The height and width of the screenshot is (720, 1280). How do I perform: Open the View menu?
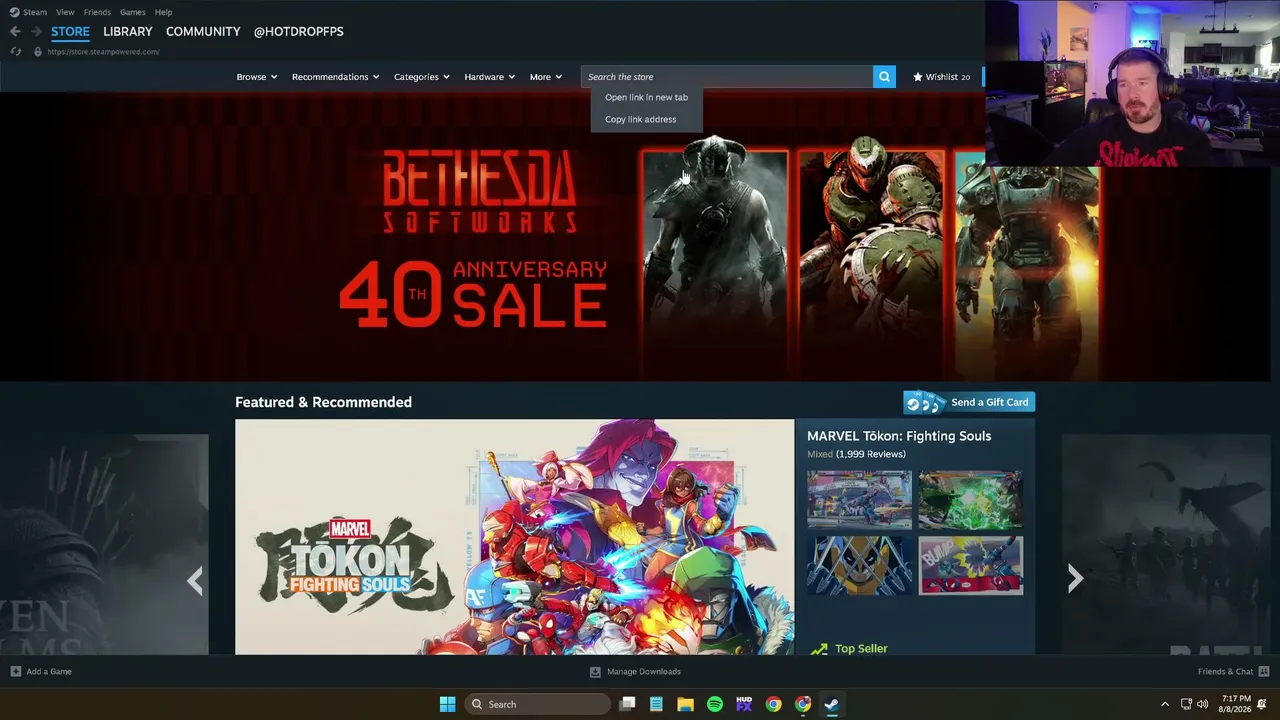[65, 12]
